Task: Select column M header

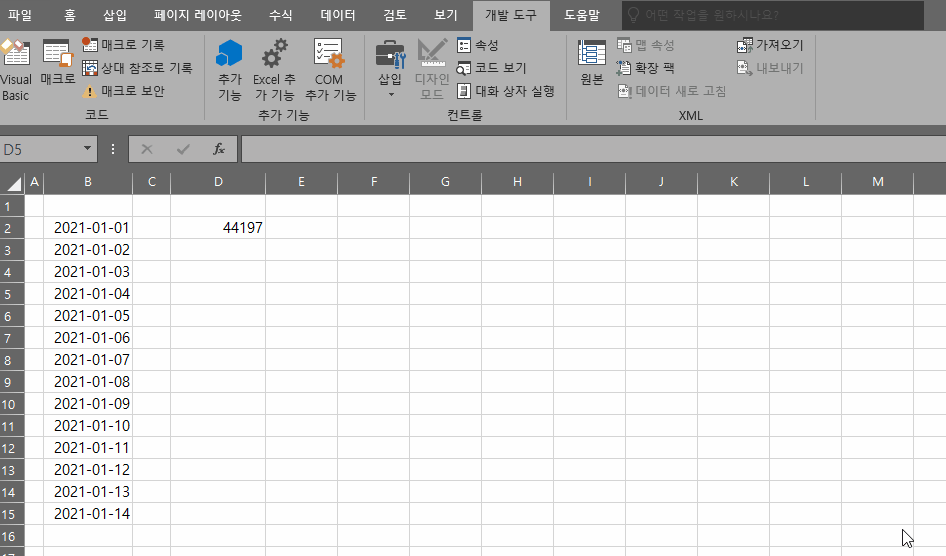Action: point(878,182)
